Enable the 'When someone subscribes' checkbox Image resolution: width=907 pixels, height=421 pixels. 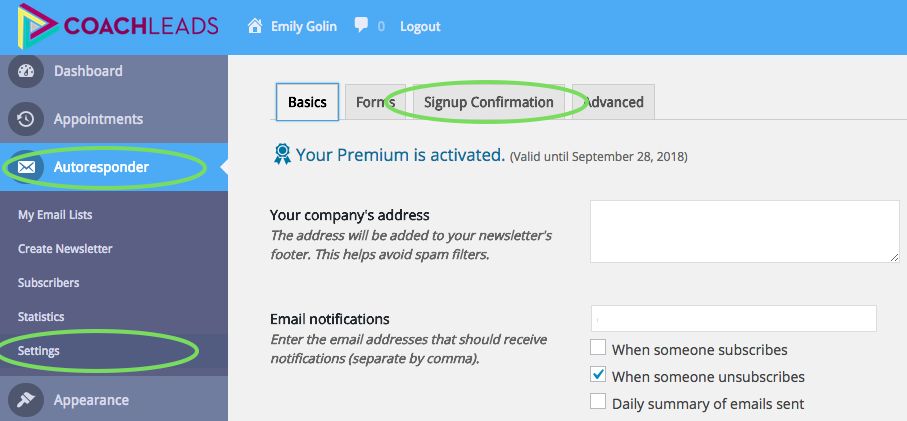click(598, 348)
